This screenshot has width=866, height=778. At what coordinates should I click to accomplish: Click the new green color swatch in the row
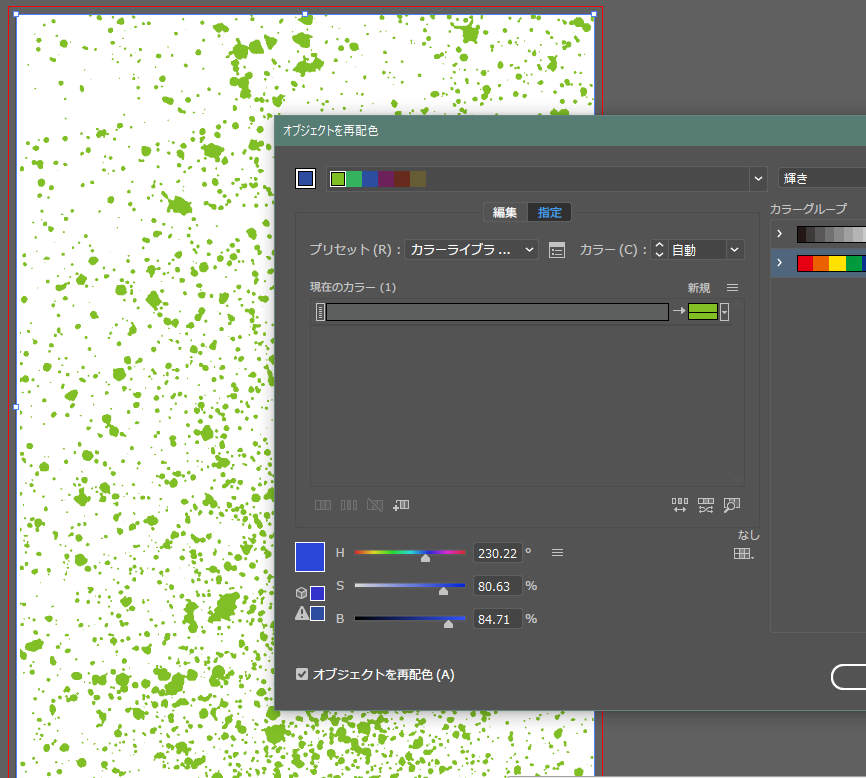(703, 312)
